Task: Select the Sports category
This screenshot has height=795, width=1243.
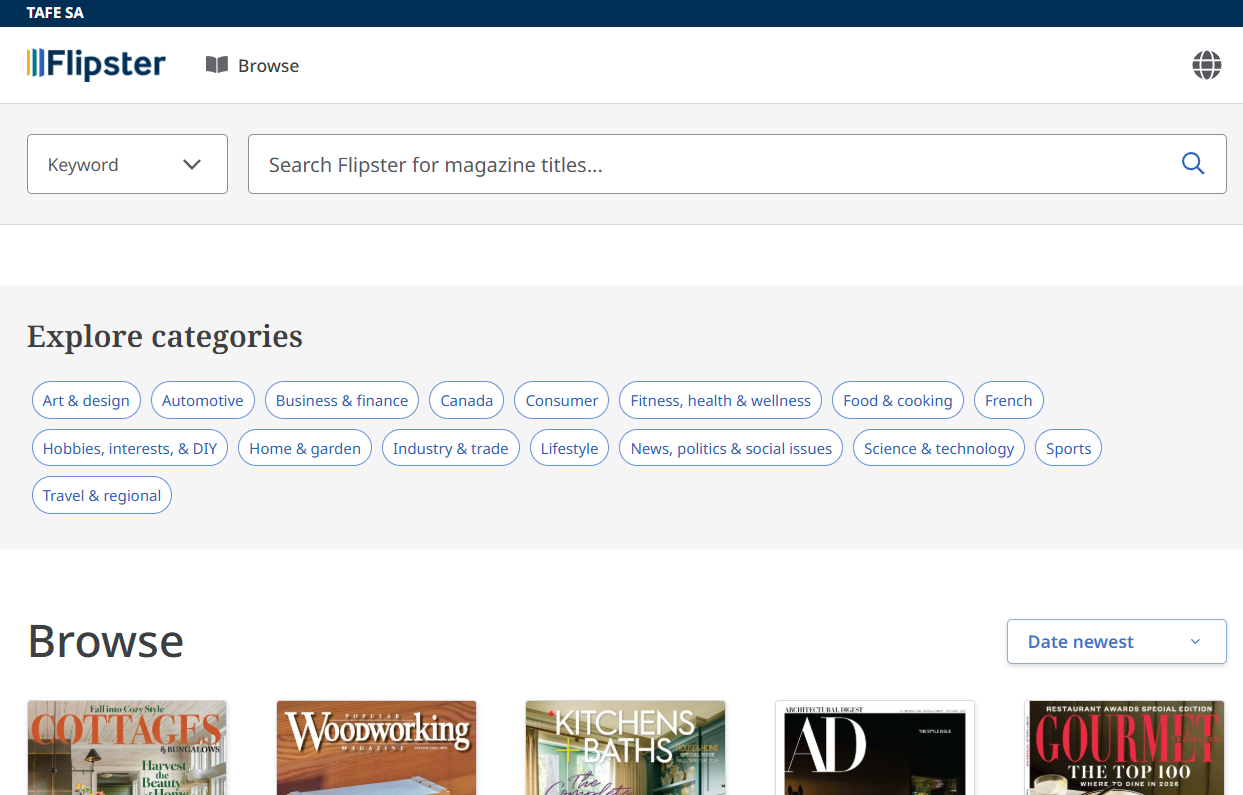Action: (1069, 448)
